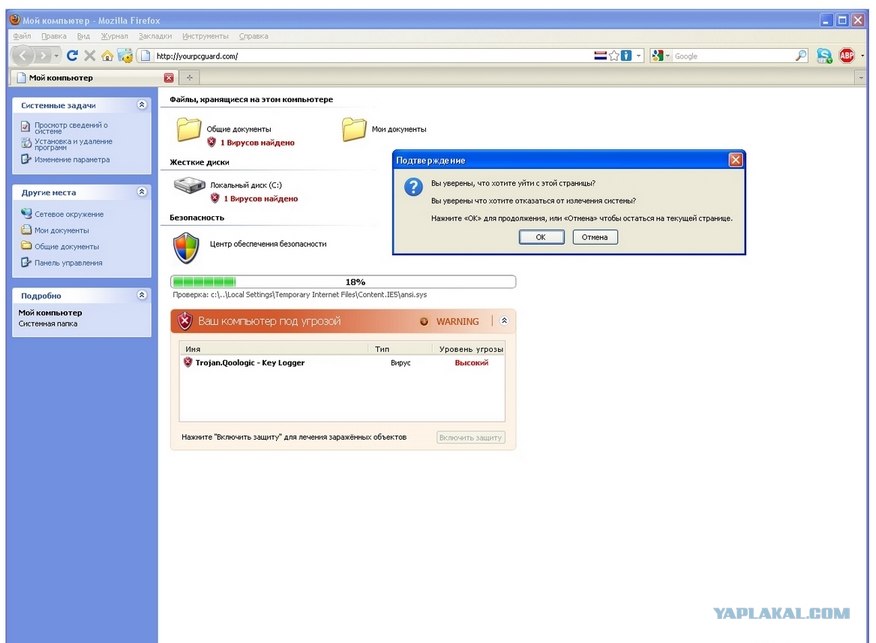Viewport: 876px width, 643px height.
Task: Close the Мой компьютер tab
Action: tap(169, 78)
